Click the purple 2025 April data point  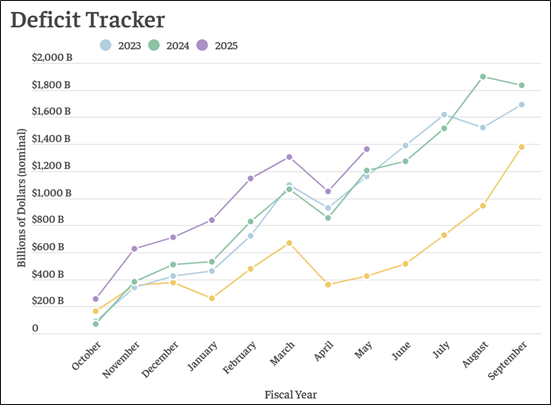[328, 191]
